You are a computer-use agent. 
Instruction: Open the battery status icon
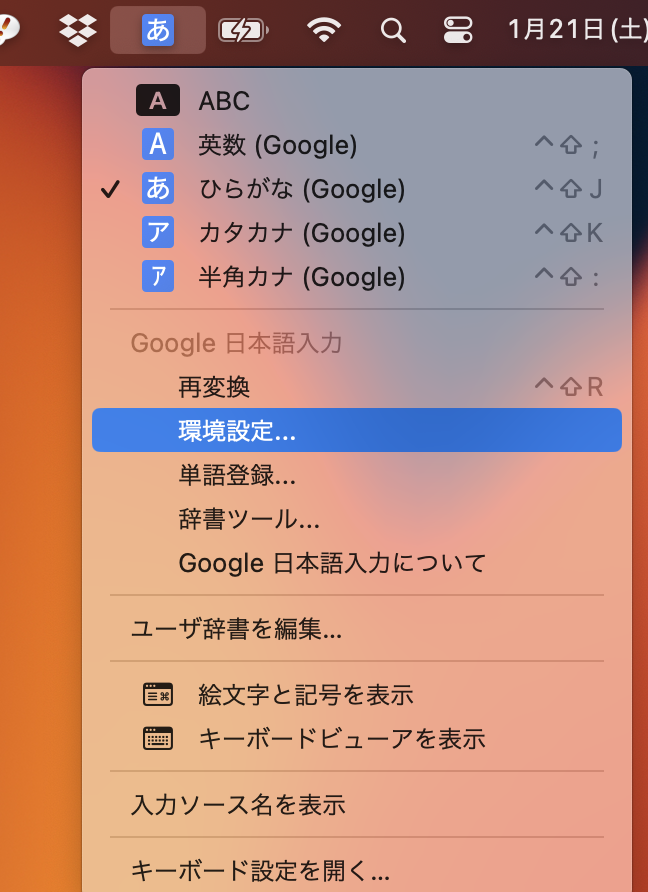pos(242,30)
